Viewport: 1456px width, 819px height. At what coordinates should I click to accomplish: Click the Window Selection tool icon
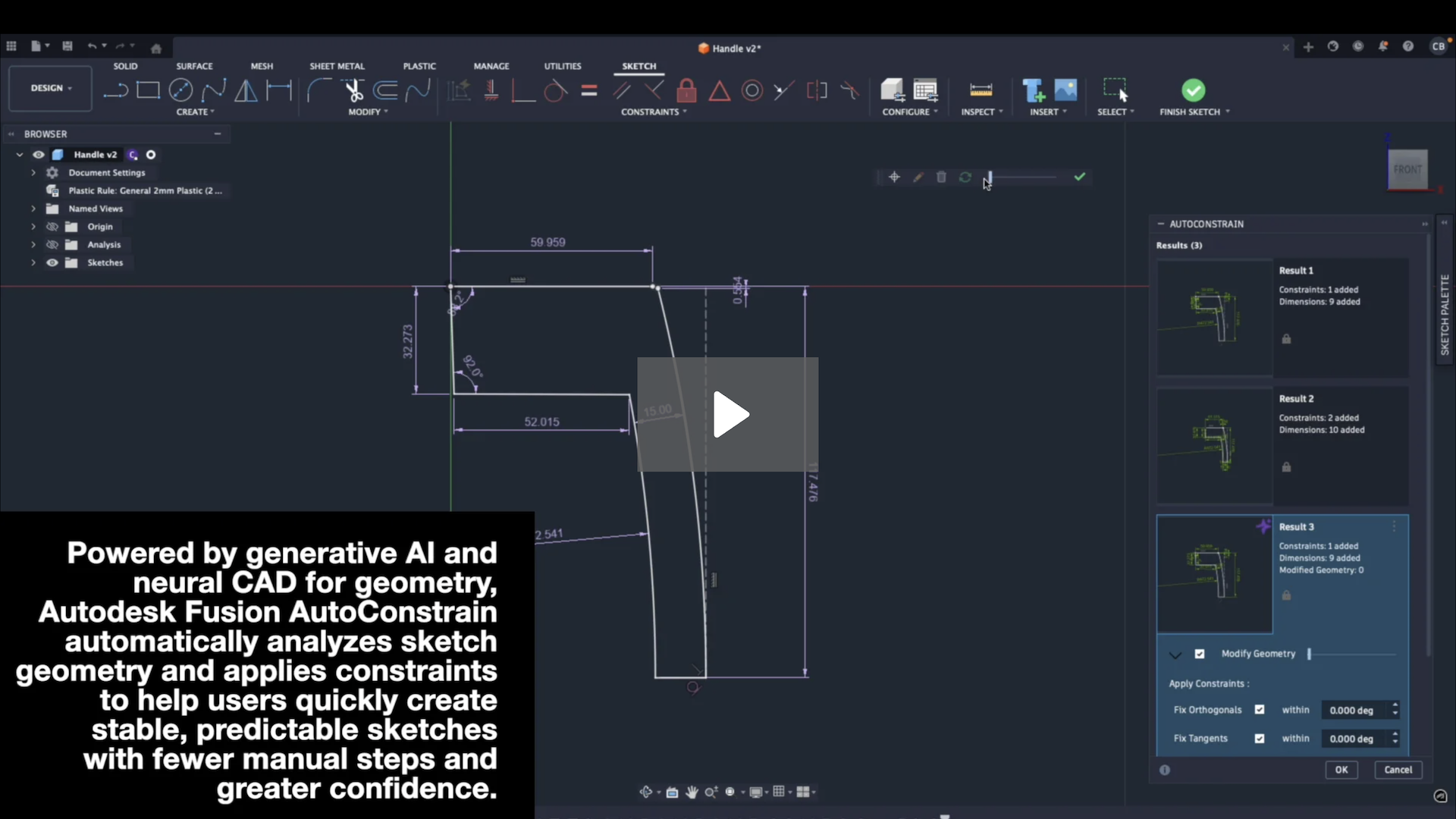(1115, 89)
